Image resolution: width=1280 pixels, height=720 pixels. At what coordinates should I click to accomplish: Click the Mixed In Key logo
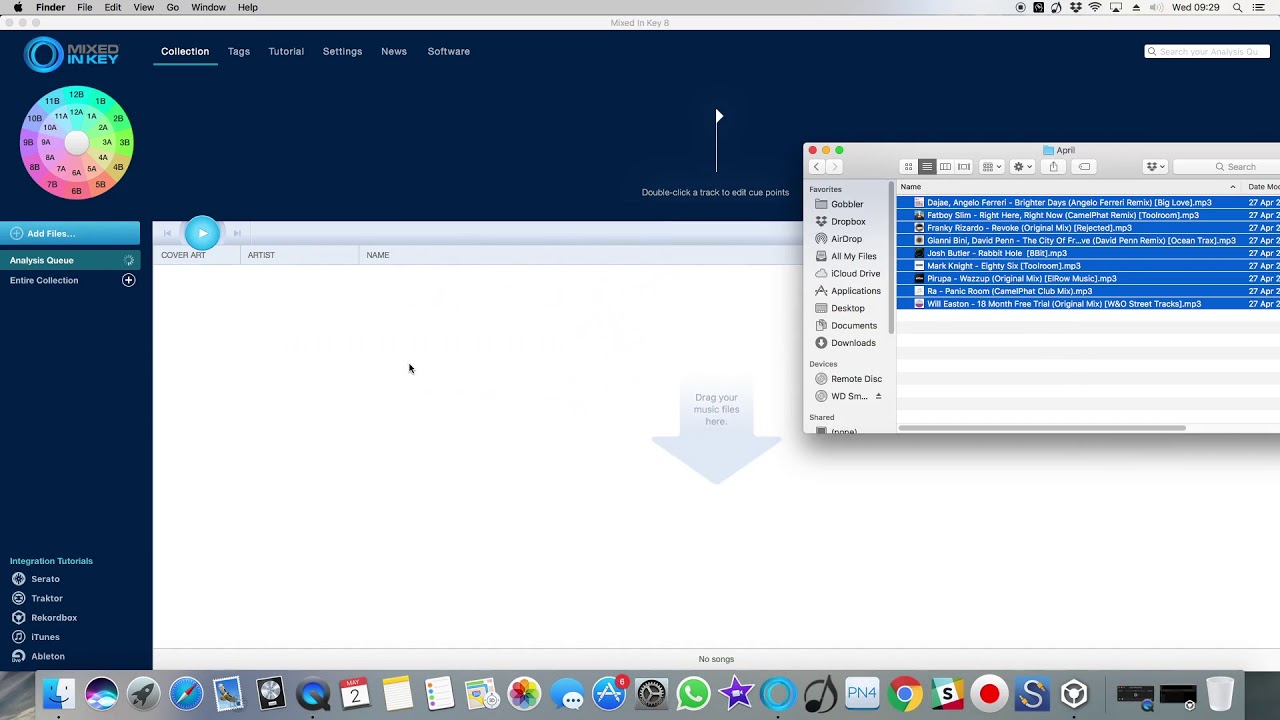coord(71,54)
